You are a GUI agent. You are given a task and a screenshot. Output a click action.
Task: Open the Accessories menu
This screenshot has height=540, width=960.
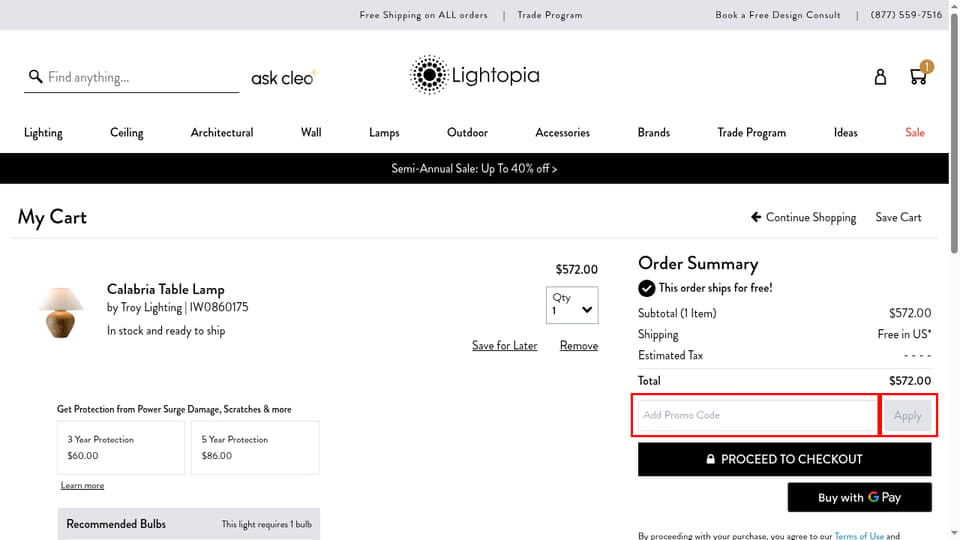pos(563,133)
